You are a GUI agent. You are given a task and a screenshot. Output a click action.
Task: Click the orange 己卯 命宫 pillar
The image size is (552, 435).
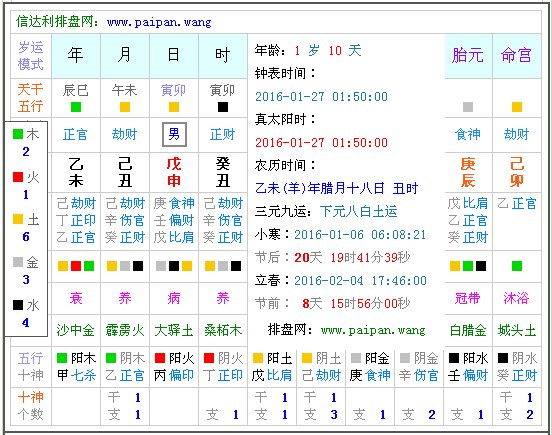tap(516, 172)
